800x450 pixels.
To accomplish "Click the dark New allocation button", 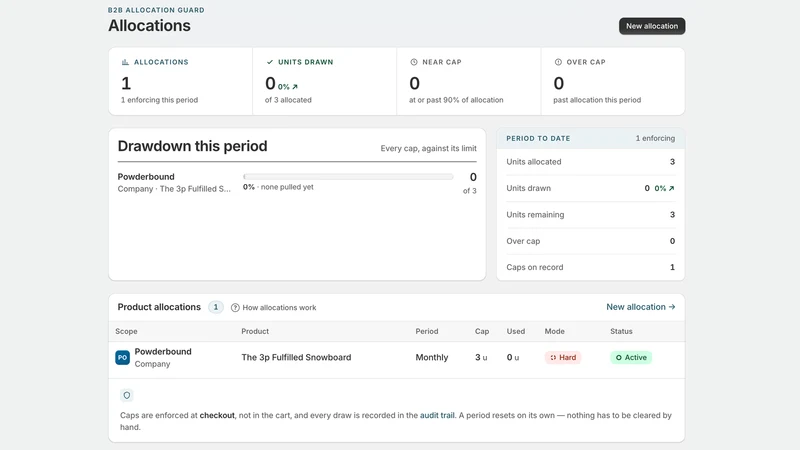I will [x=652, y=26].
